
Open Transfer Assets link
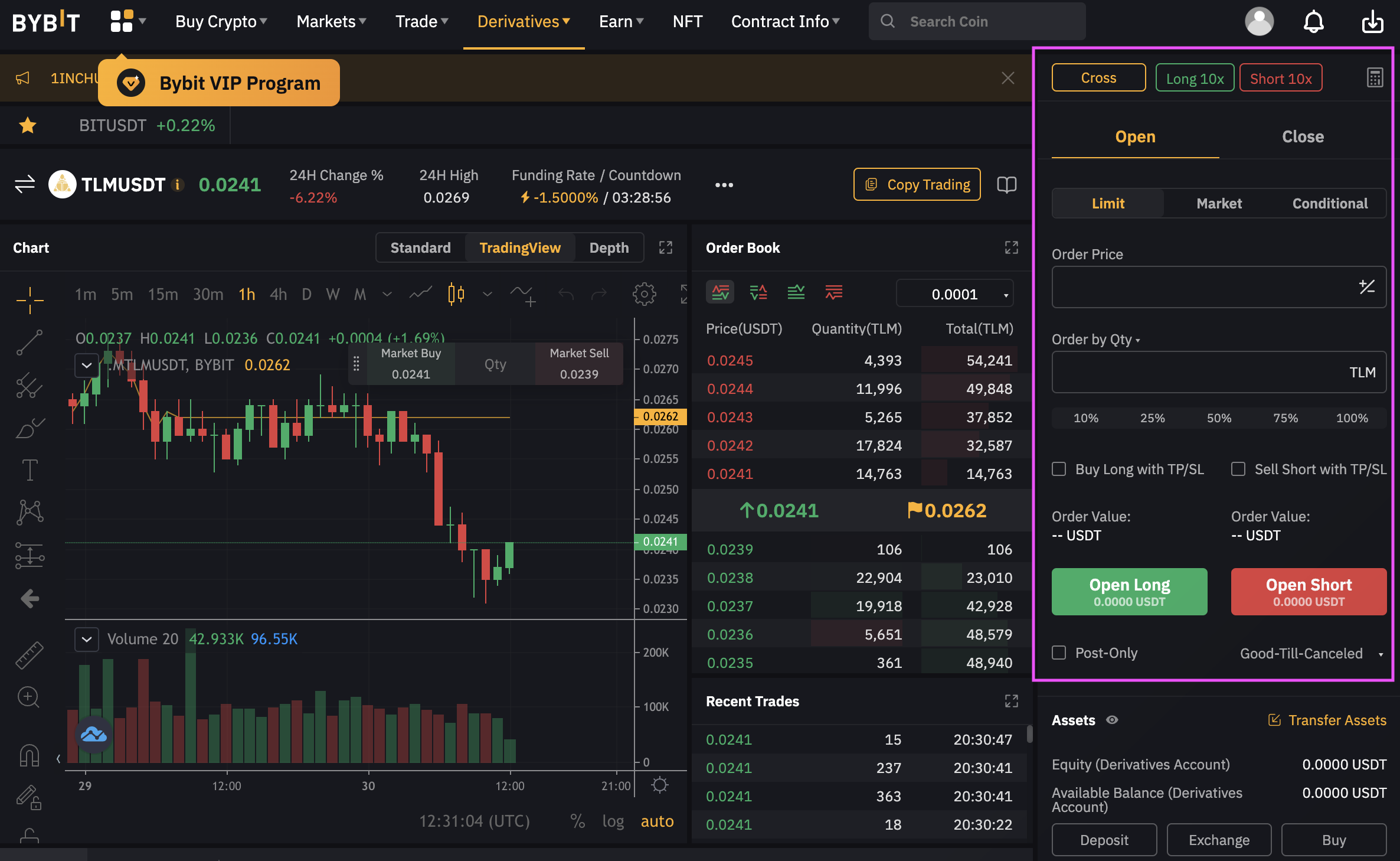(x=1327, y=720)
